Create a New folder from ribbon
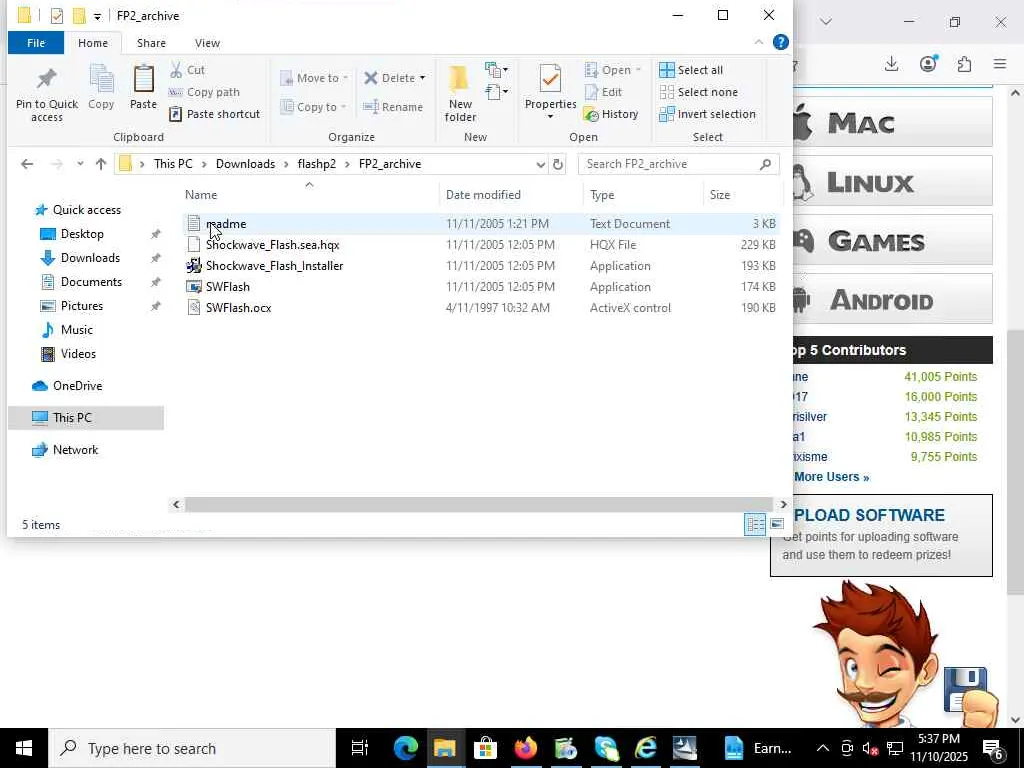The width and height of the screenshot is (1024, 768). pyautogui.click(x=460, y=94)
